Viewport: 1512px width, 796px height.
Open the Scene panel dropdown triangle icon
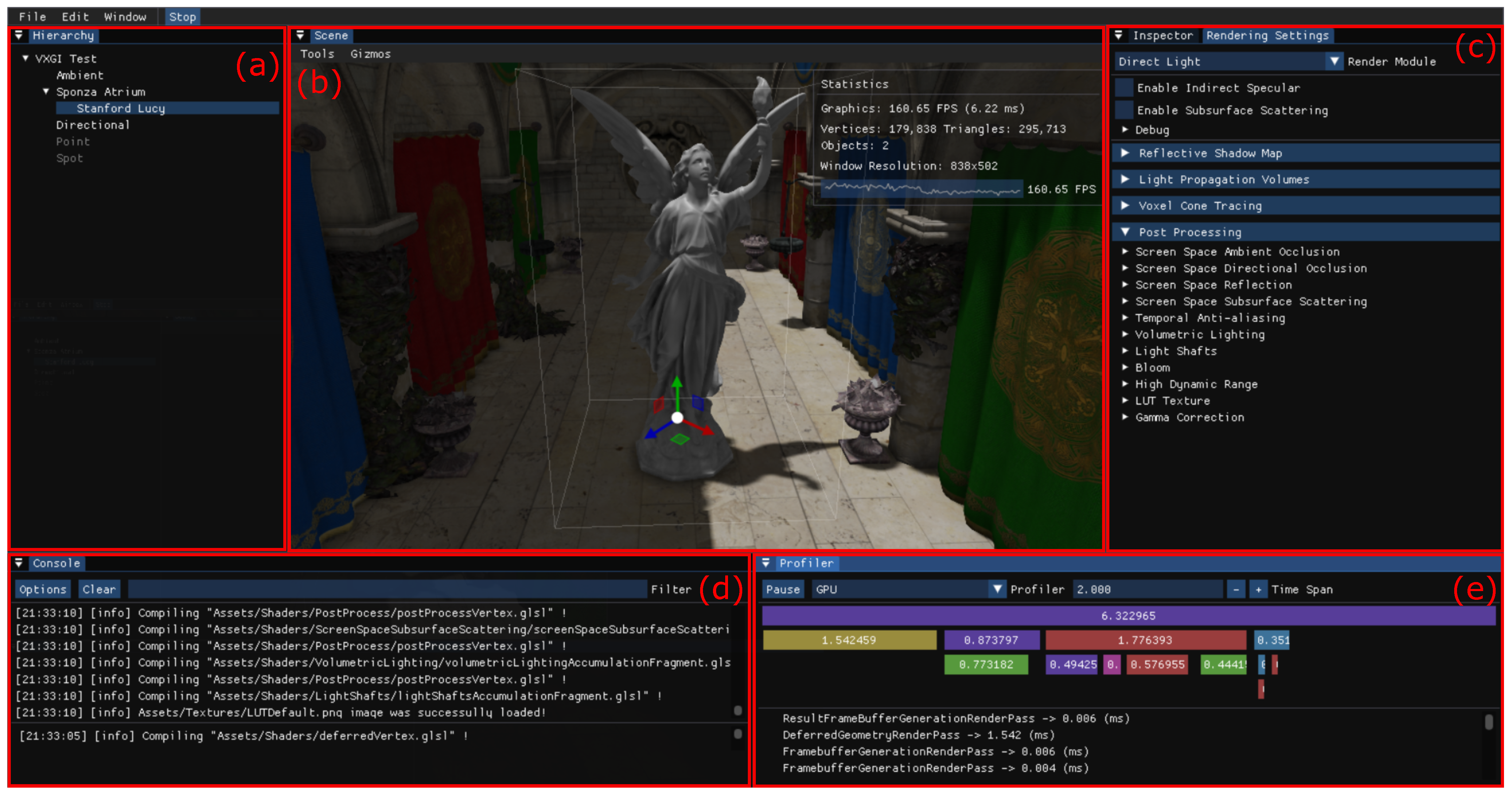300,35
